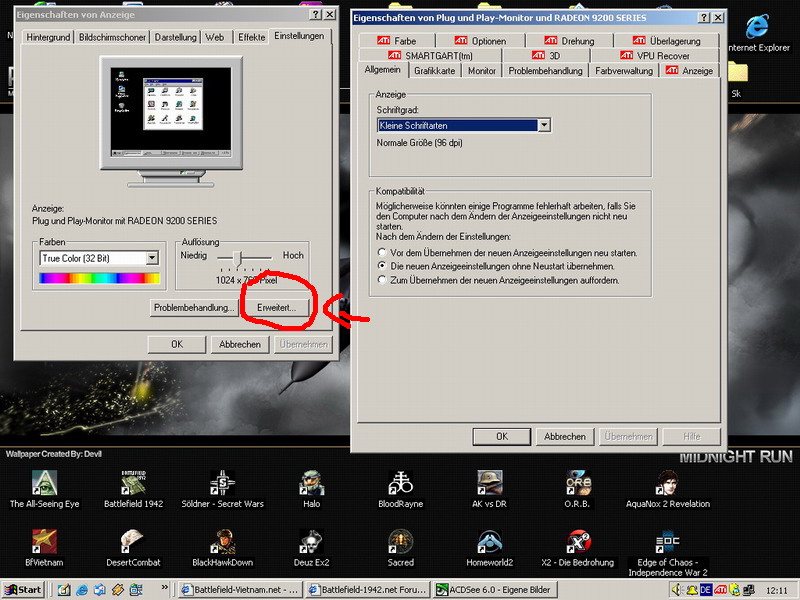Image resolution: width=800 pixels, height=600 pixels.
Task: Click Abbrechen in Eigenschaften von Anzeige dialog
Action: pos(240,344)
